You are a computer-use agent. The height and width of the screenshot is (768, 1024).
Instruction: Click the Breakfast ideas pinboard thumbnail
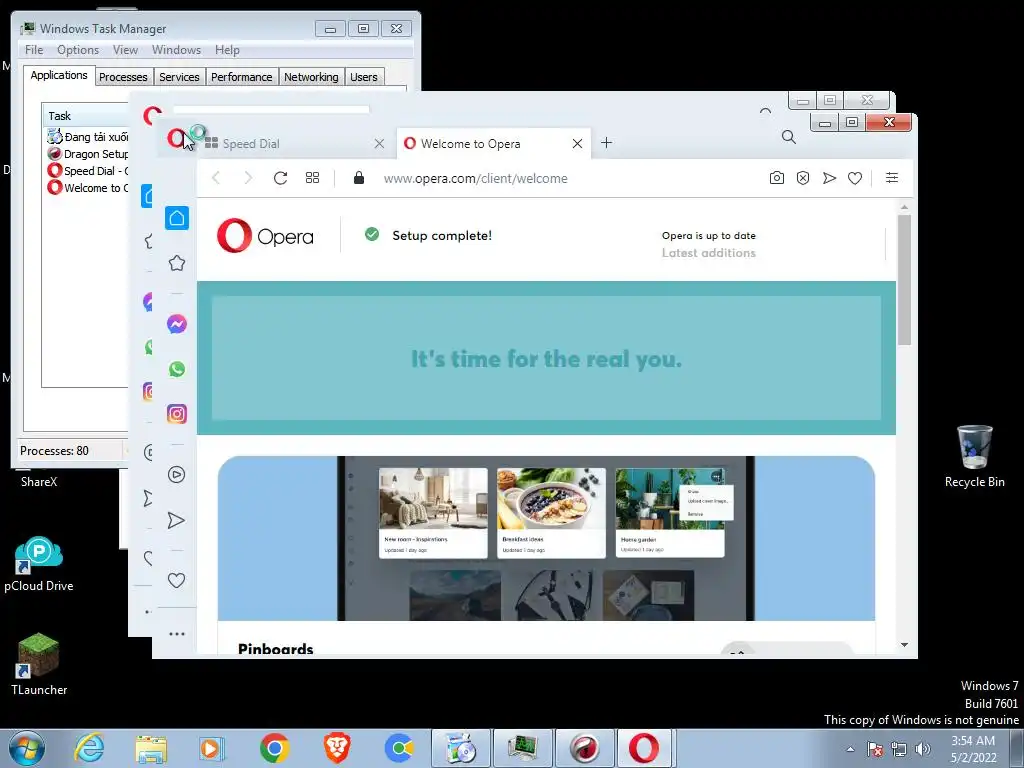pos(551,513)
